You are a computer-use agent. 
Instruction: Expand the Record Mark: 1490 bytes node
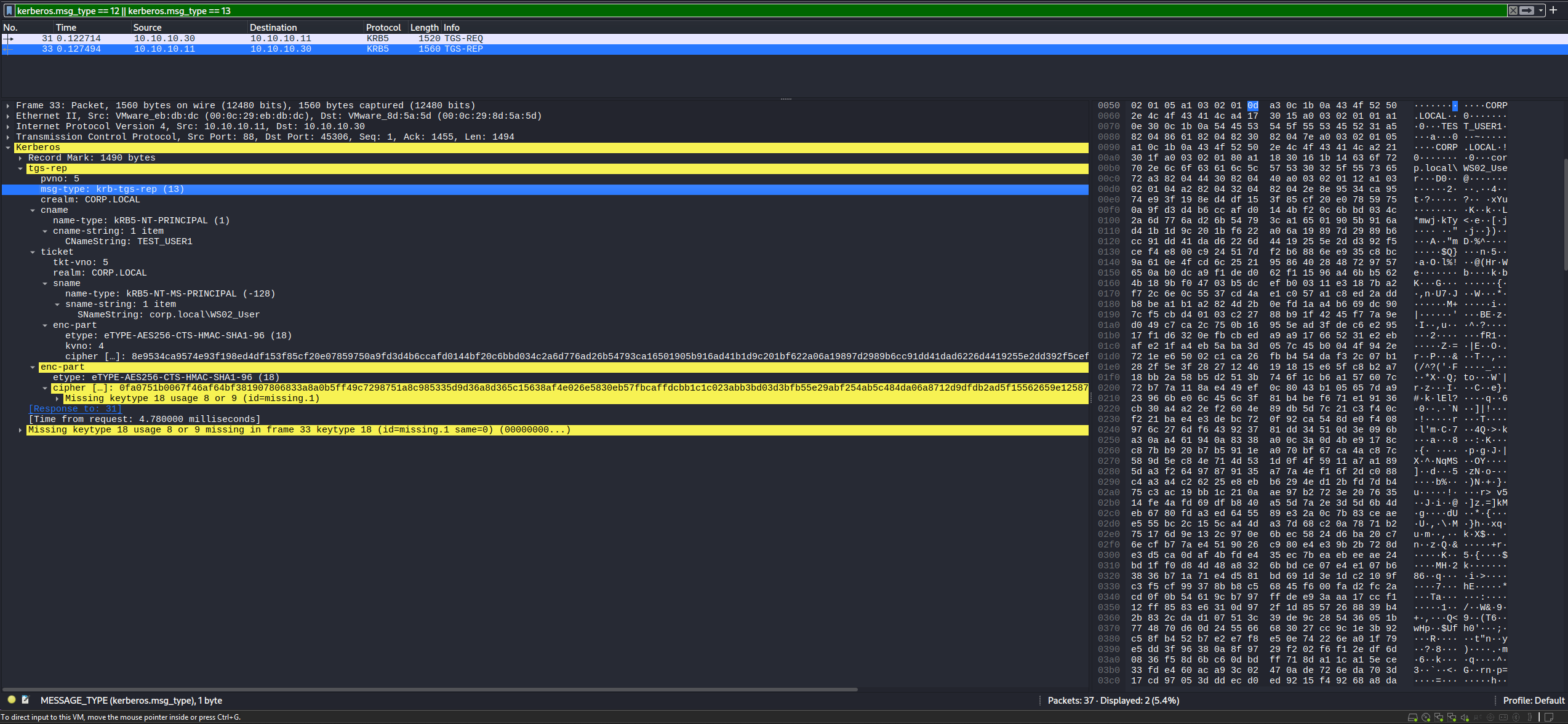20,158
